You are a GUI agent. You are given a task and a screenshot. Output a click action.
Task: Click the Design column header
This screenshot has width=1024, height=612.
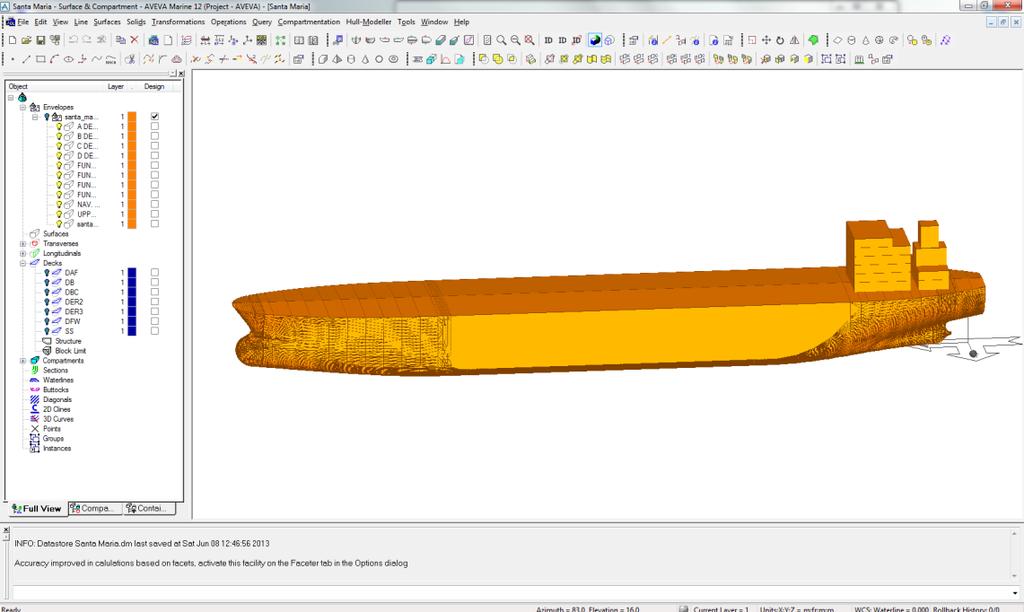click(x=154, y=86)
